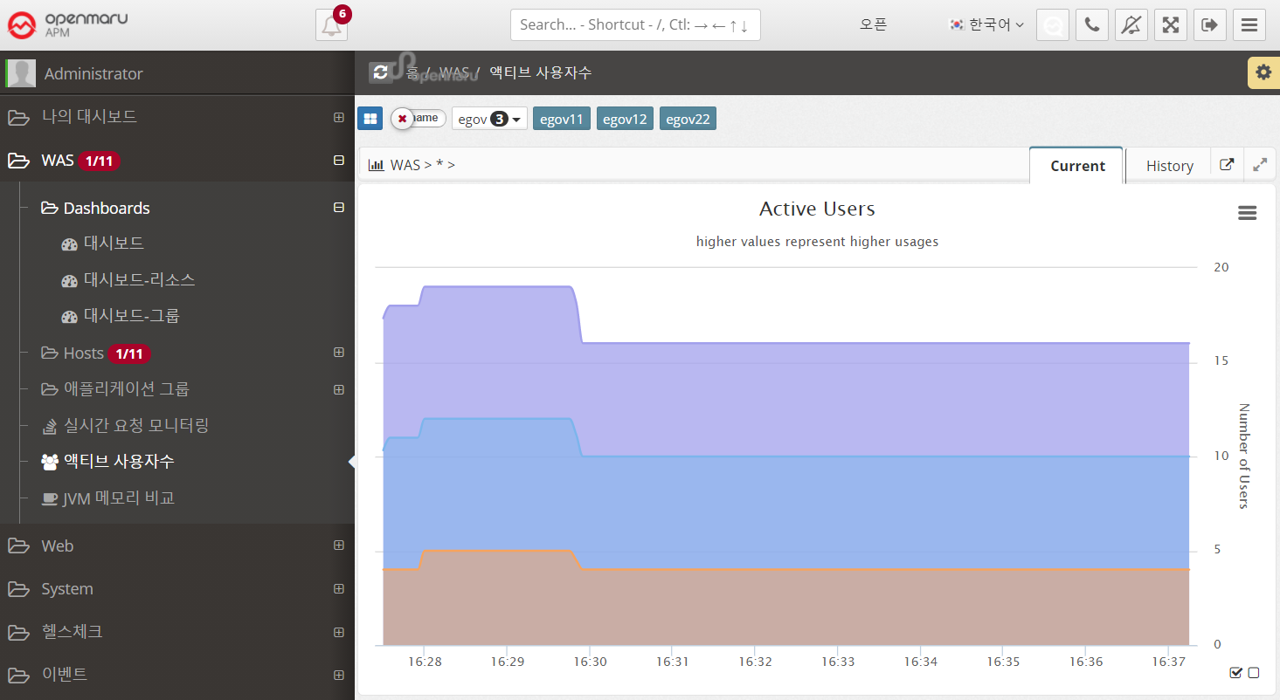Click the phone contact icon

point(1092,25)
